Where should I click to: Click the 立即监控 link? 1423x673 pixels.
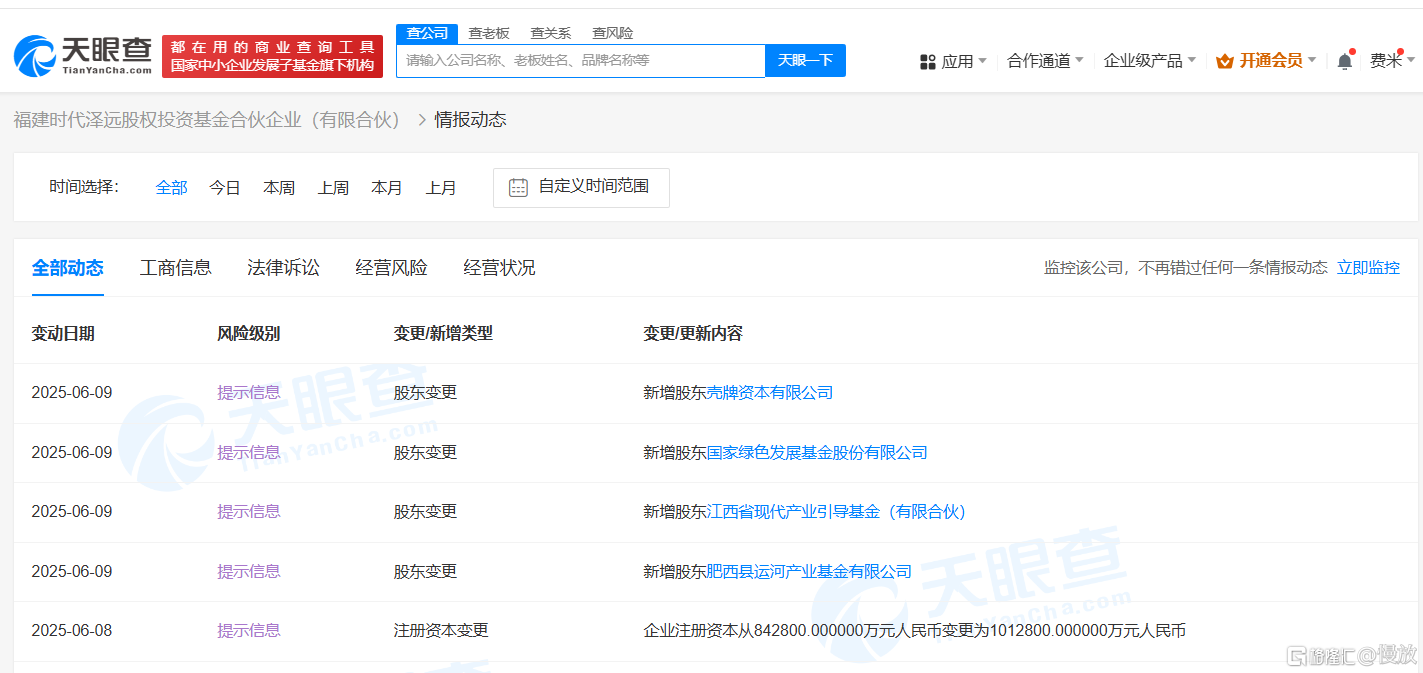(x=1368, y=267)
